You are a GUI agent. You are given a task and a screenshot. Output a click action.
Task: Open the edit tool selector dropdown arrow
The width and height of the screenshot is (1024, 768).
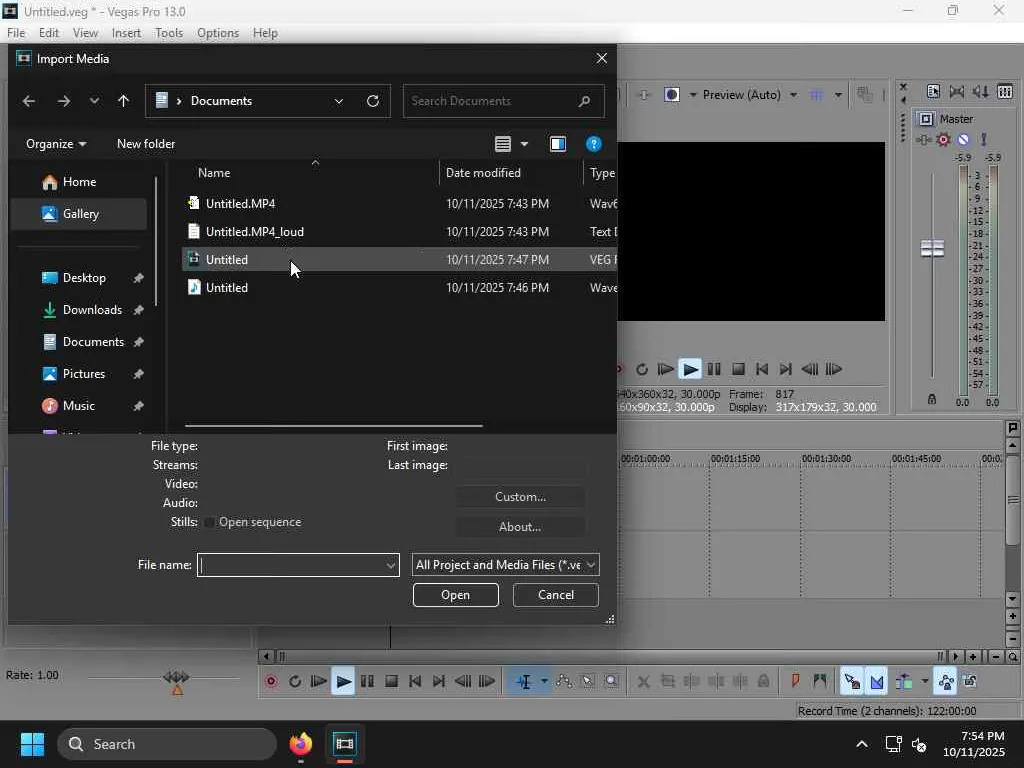pyautogui.click(x=543, y=682)
